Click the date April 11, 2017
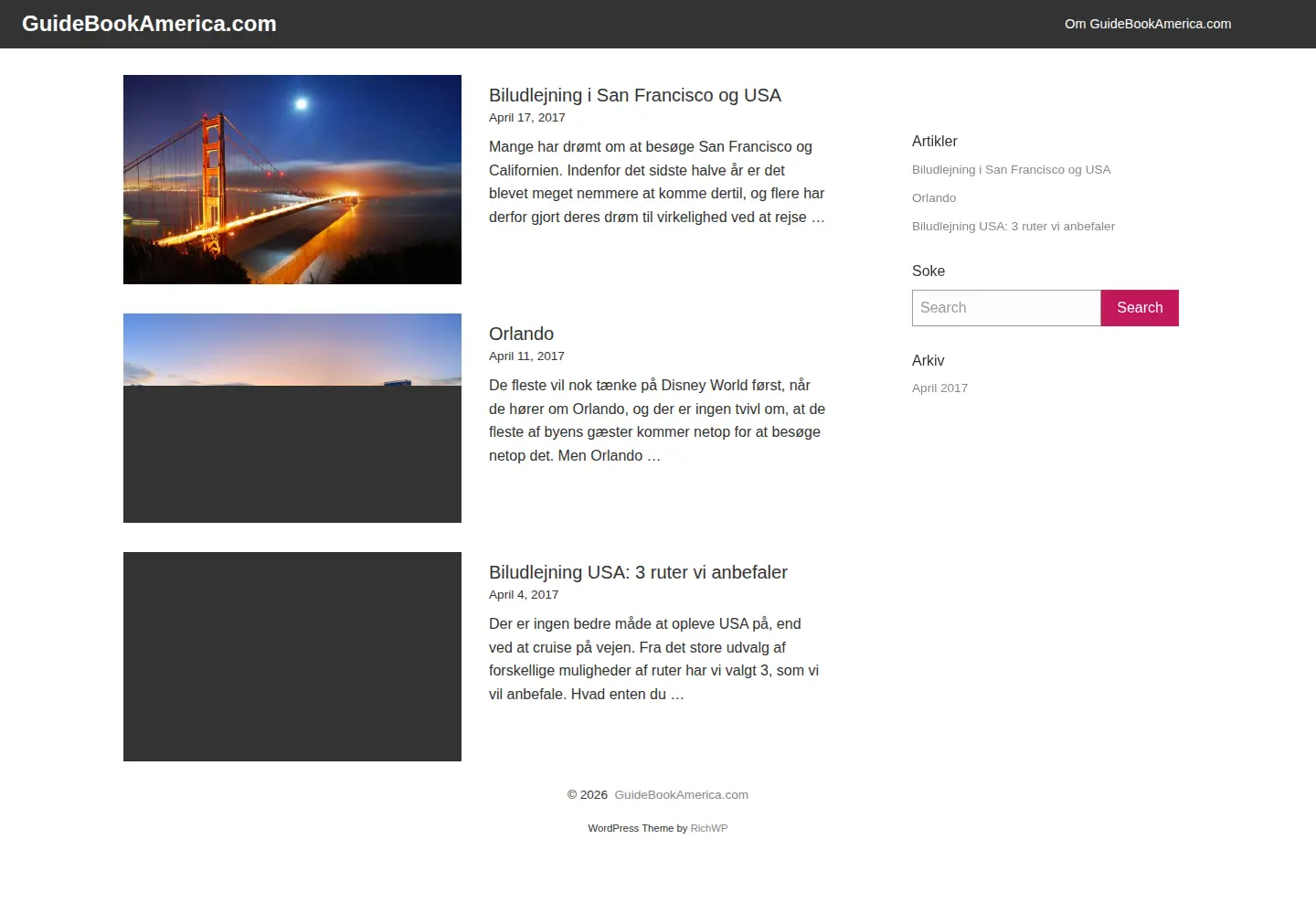 point(526,356)
